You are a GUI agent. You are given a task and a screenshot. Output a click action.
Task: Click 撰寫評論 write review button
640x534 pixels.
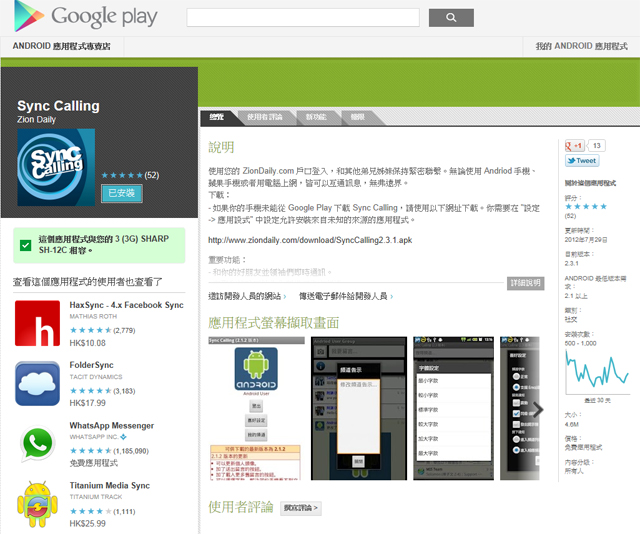[301, 508]
